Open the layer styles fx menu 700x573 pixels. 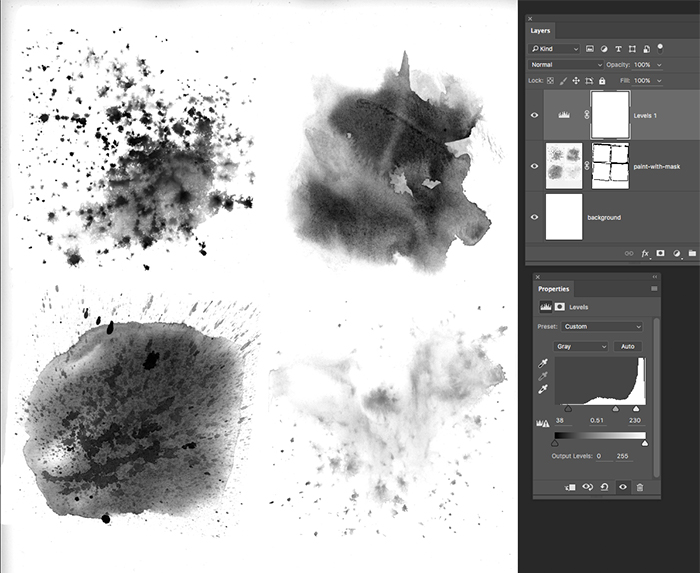click(646, 254)
